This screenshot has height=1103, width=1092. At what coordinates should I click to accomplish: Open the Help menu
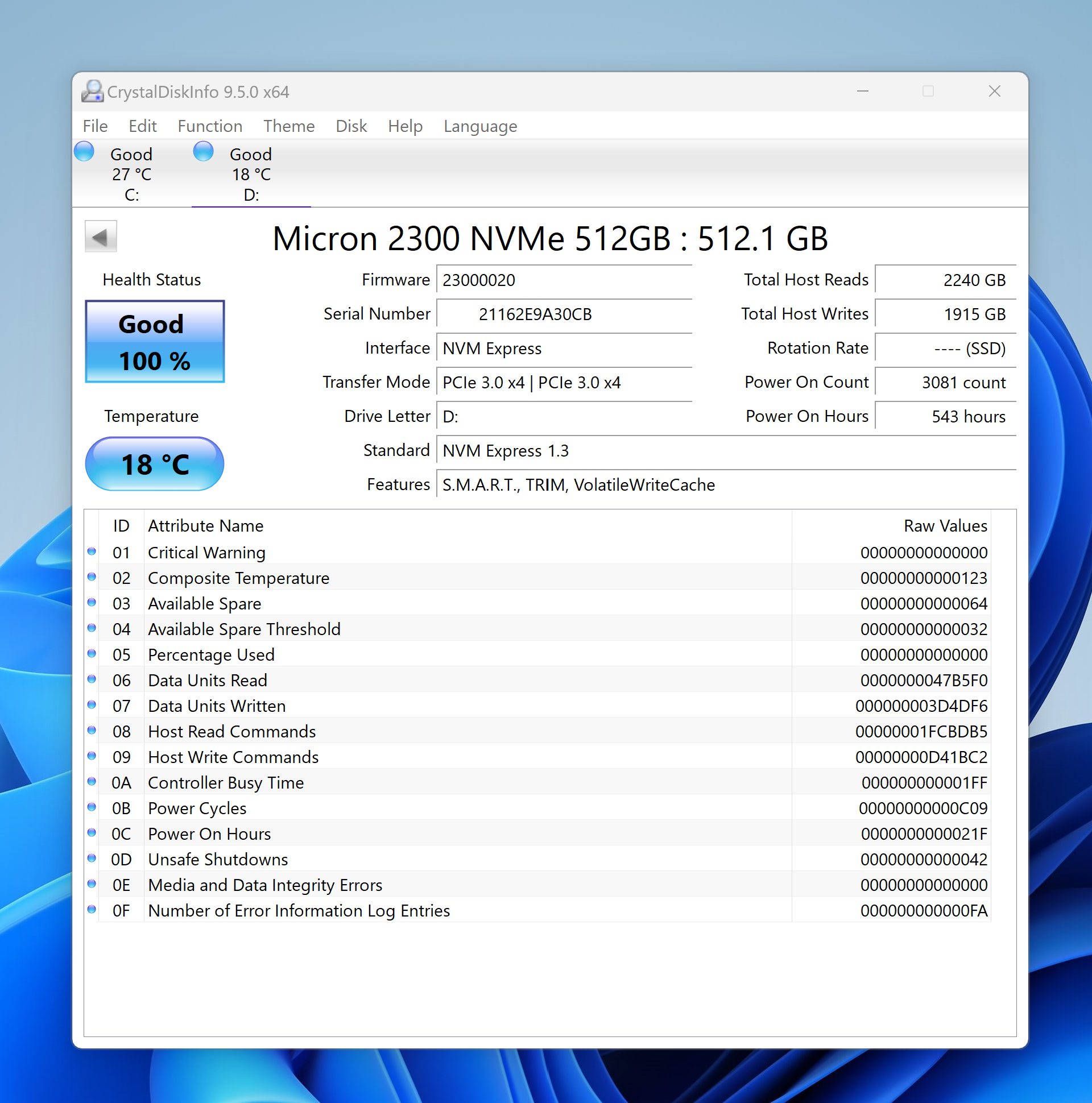tap(405, 126)
